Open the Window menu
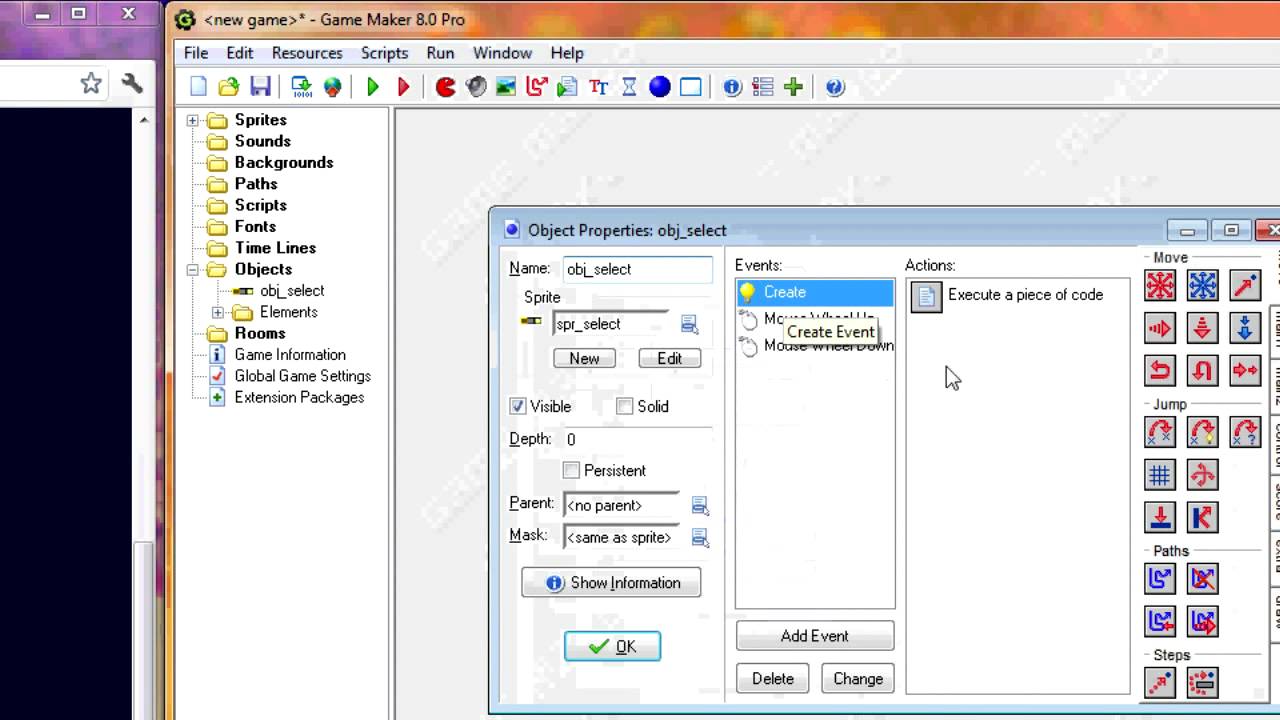This screenshot has height=720, width=1280. tap(502, 53)
